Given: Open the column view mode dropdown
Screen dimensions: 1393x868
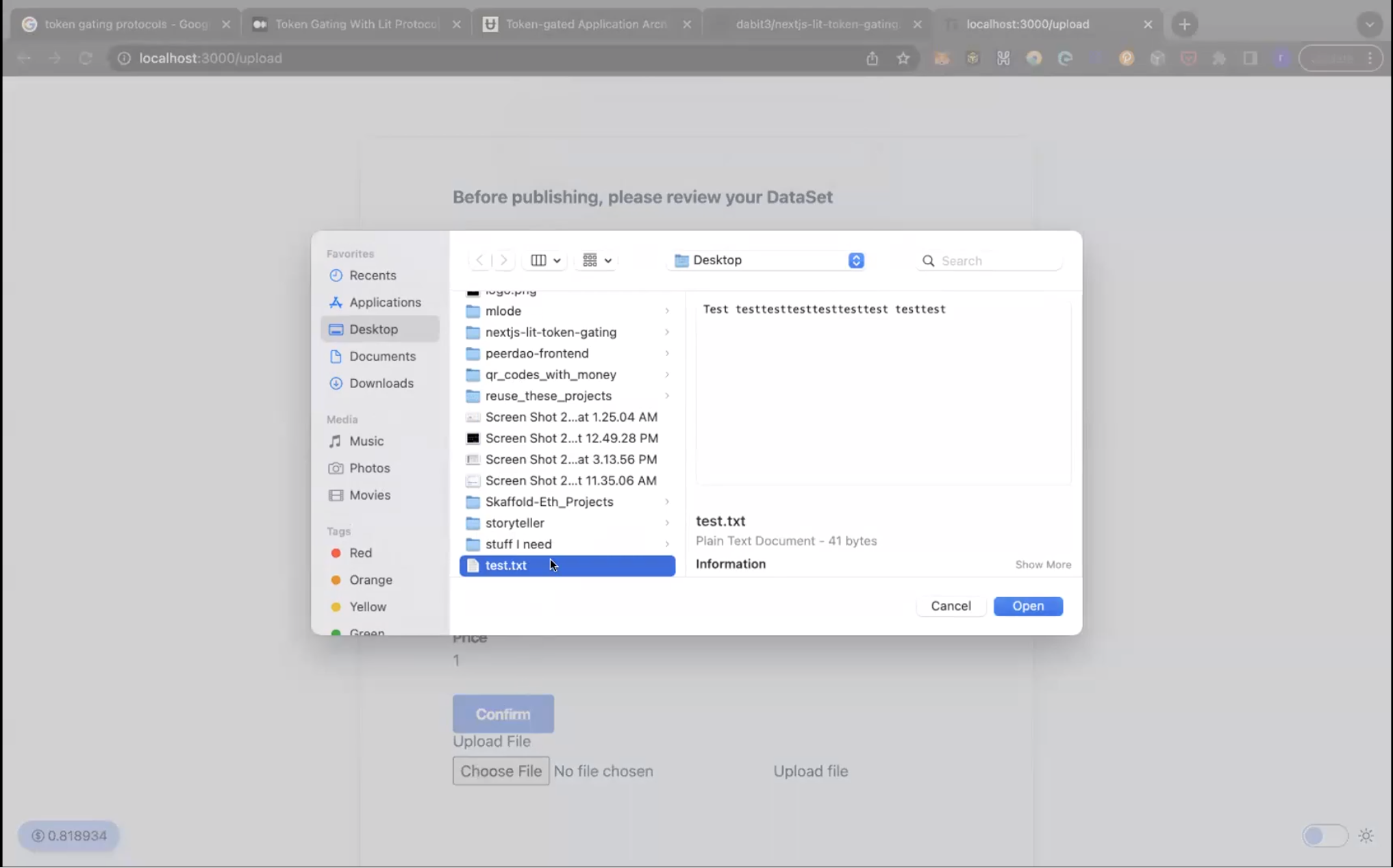Looking at the screenshot, I should [x=546, y=260].
